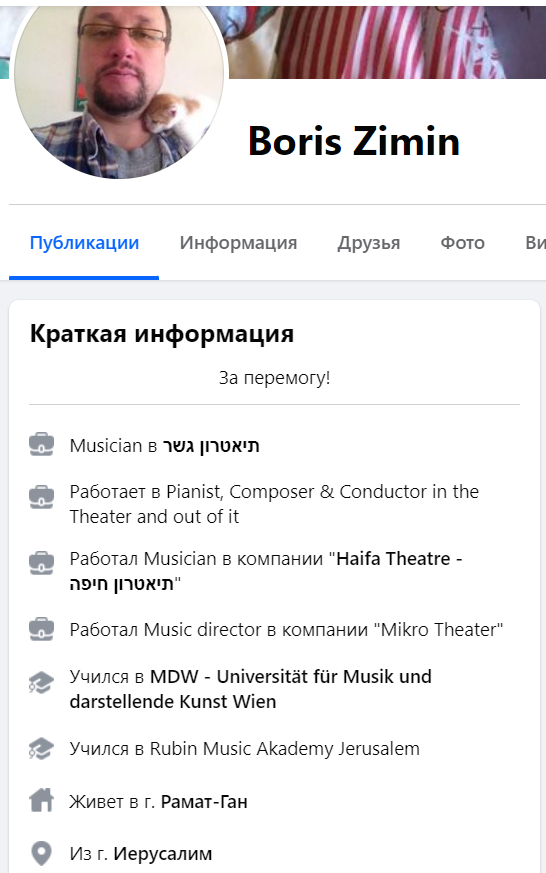Click the house icon beside Рамат-Ган
The width and height of the screenshot is (546, 873).
point(42,801)
